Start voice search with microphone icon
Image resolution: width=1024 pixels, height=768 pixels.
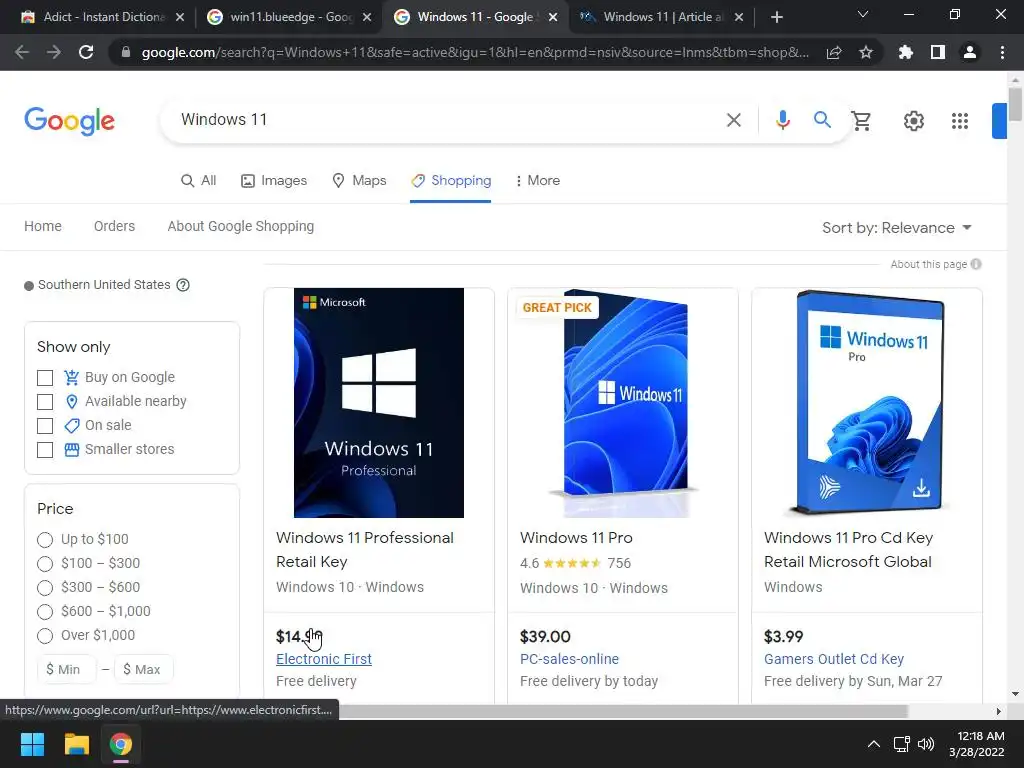click(782, 120)
